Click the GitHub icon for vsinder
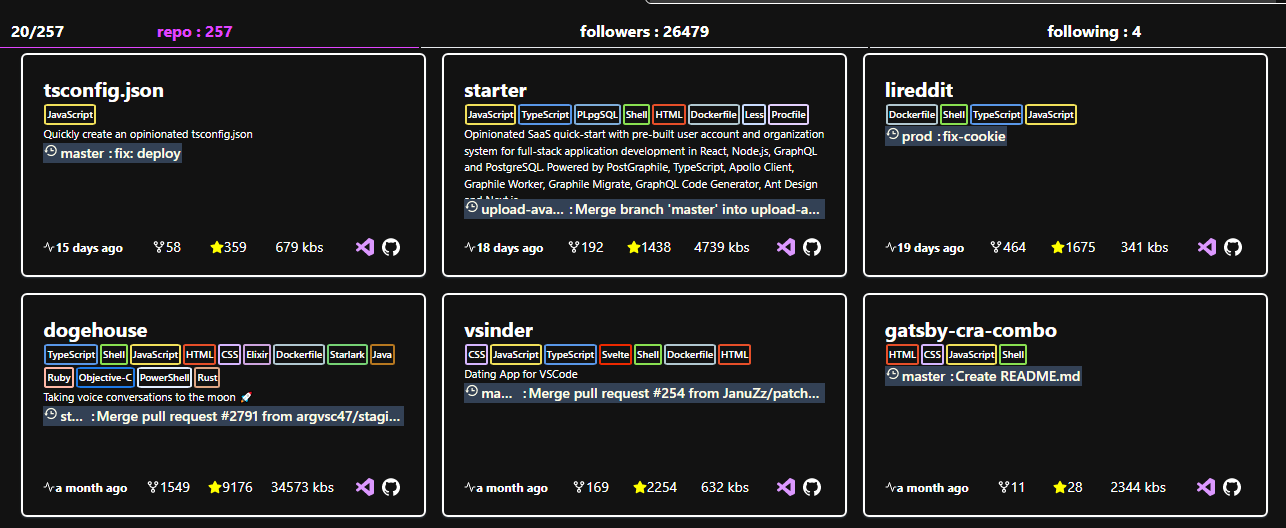The height and width of the screenshot is (528, 1286). coord(812,487)
